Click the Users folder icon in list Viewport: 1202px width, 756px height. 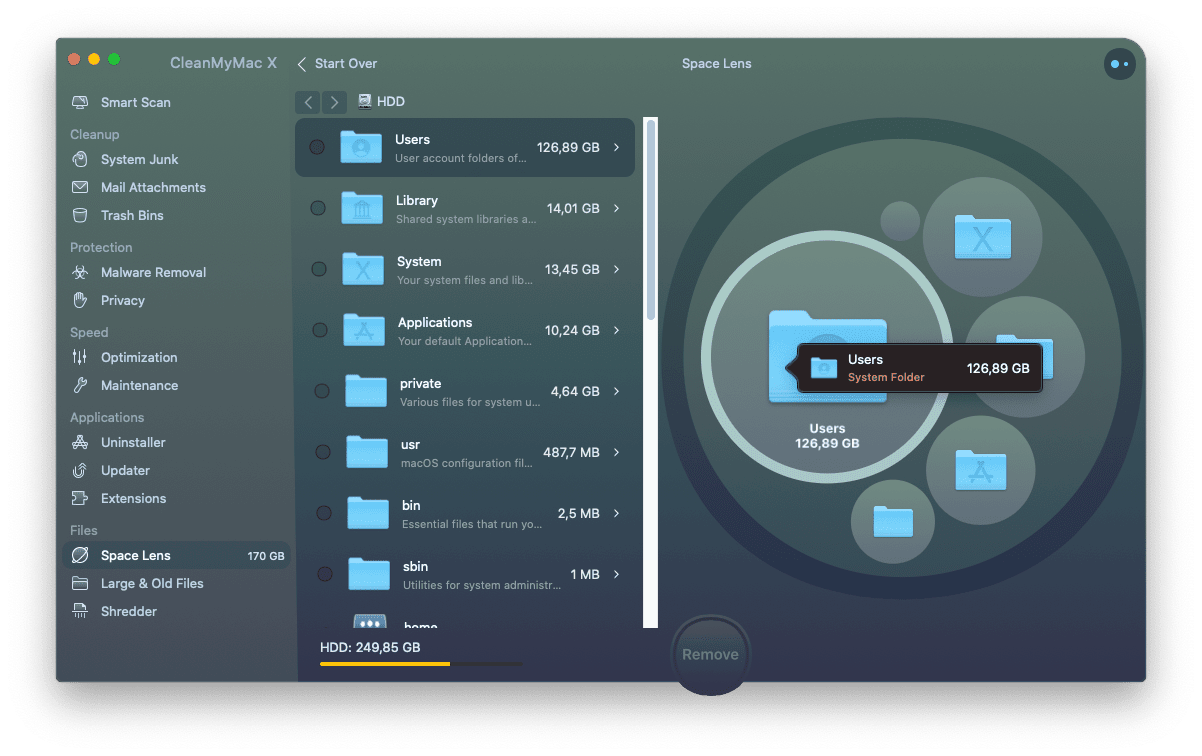coord(361,147)
